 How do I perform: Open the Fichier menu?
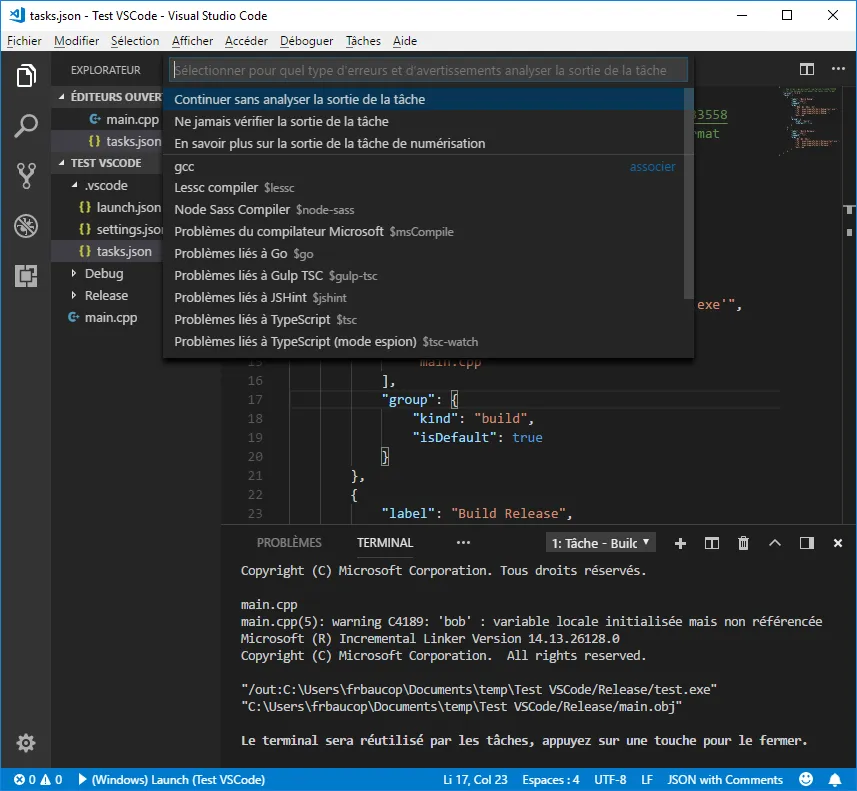click(x=24, y=41)
